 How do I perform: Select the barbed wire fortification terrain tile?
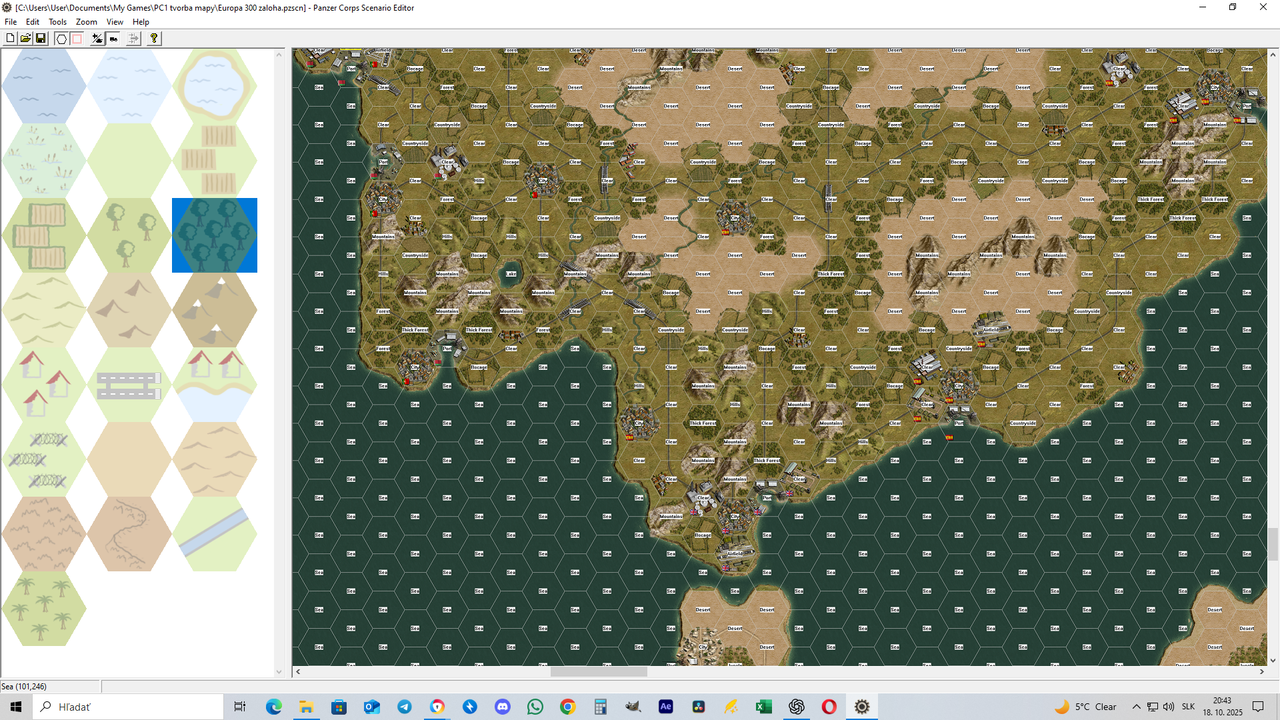pyautogui.click(x=44, y=460)
